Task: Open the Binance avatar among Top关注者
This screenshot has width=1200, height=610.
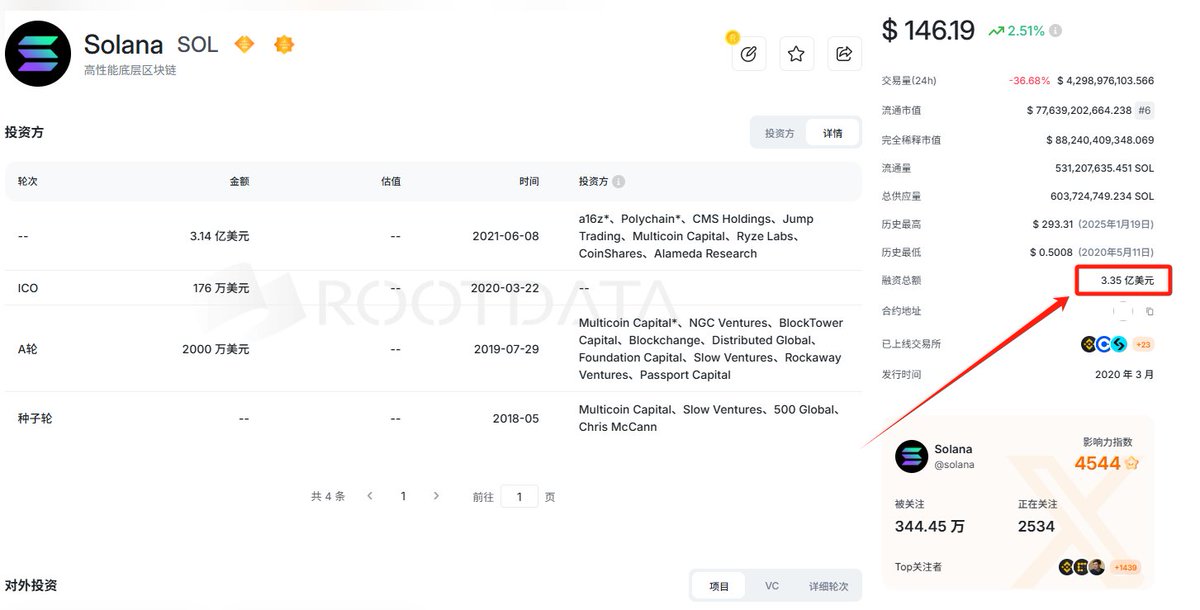Action: 1066,567
